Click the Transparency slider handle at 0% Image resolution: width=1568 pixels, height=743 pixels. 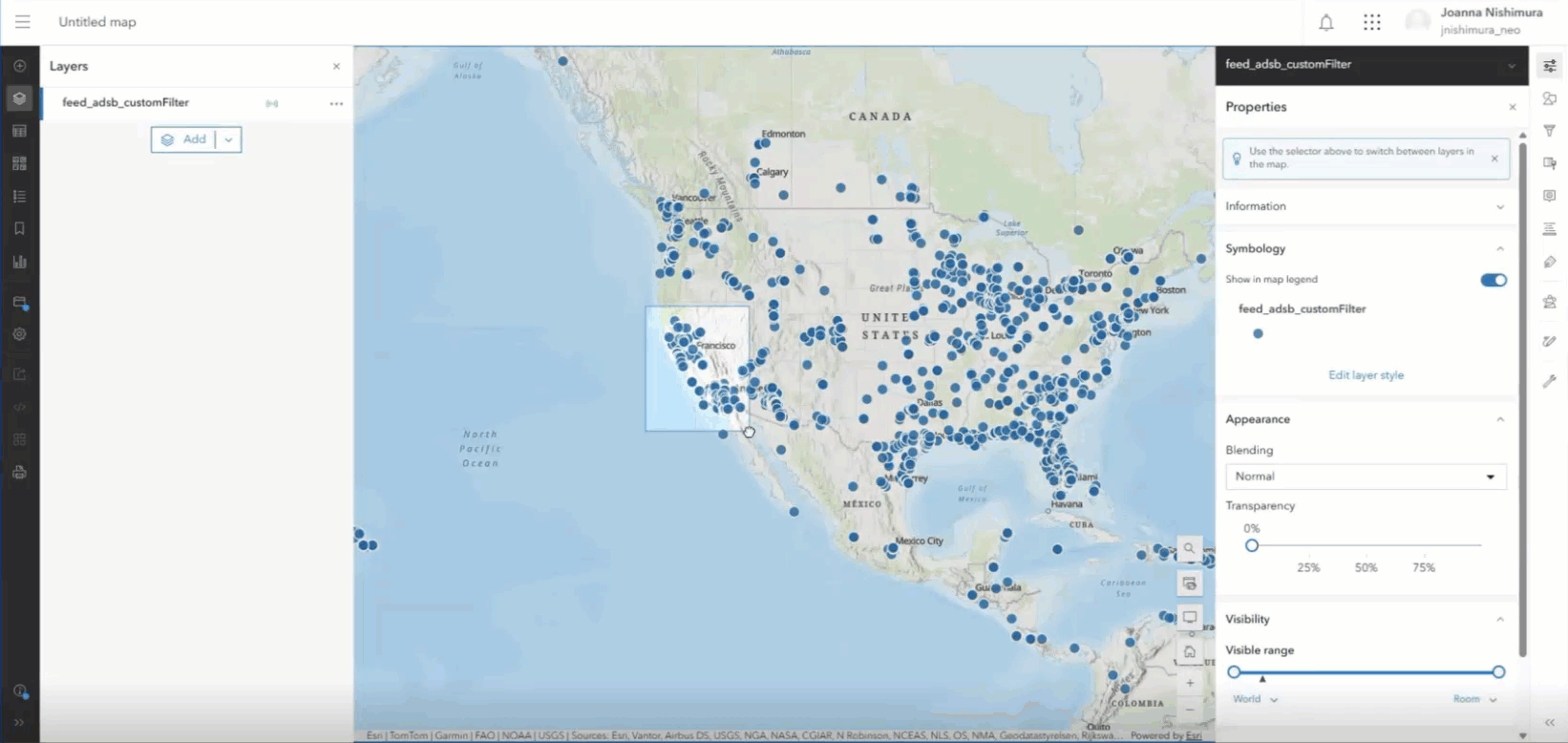tap(1252, 545)
